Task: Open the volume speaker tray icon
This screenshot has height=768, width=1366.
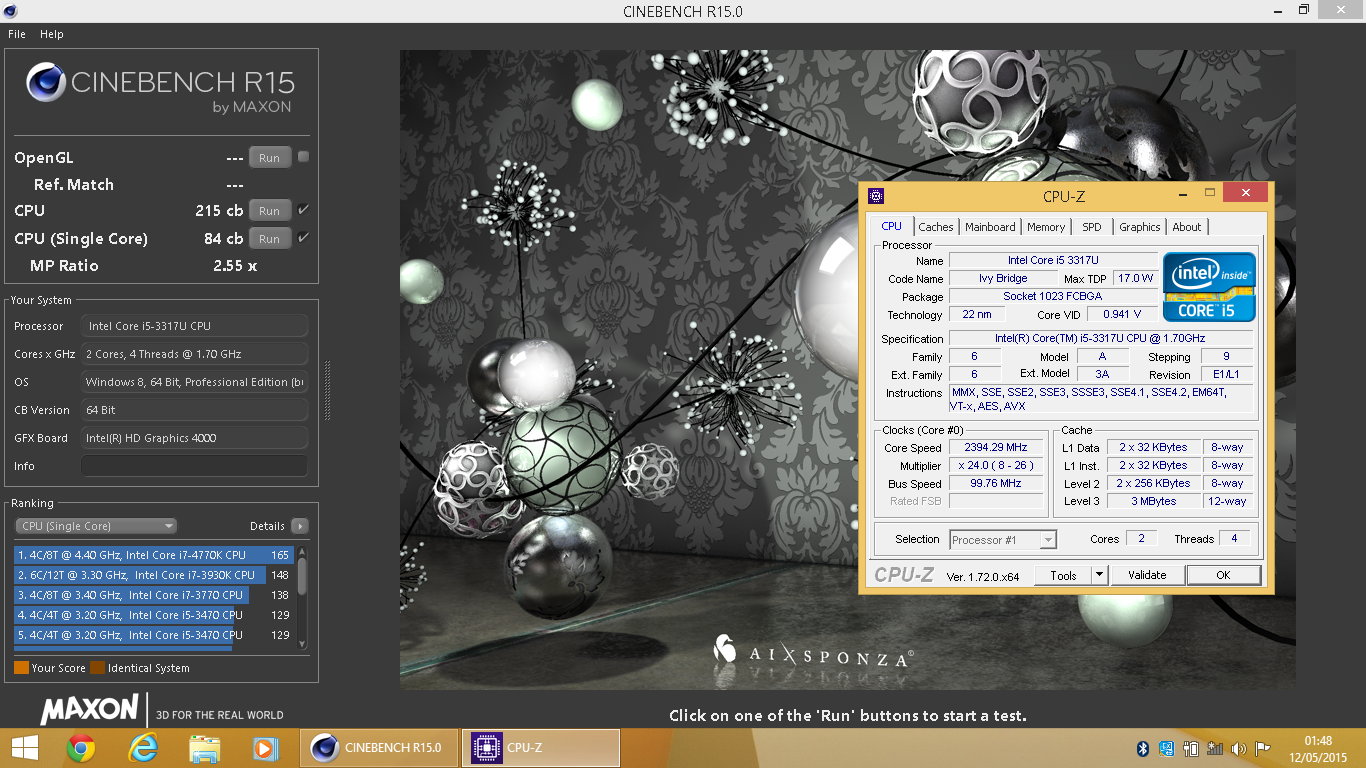Action: (1239, 748)
